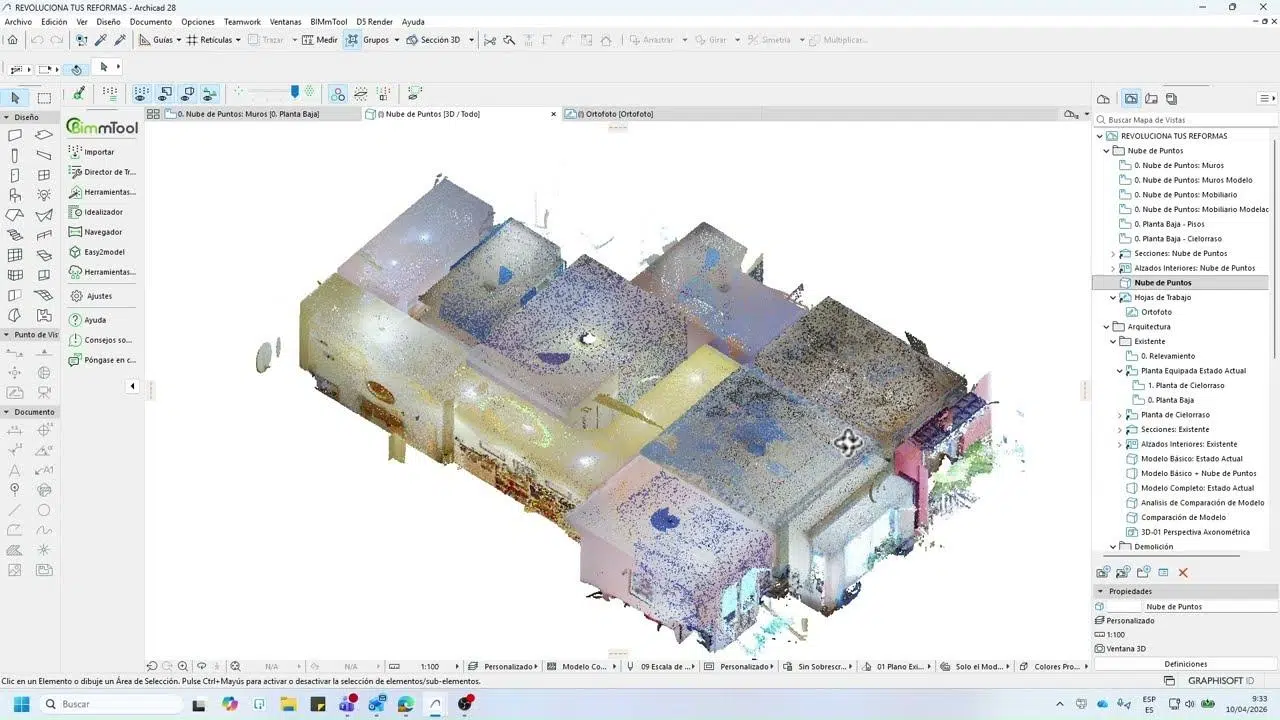Open the Guías dropdown arrow
The height and width of the screenshot is (720, 1280).
180,40
